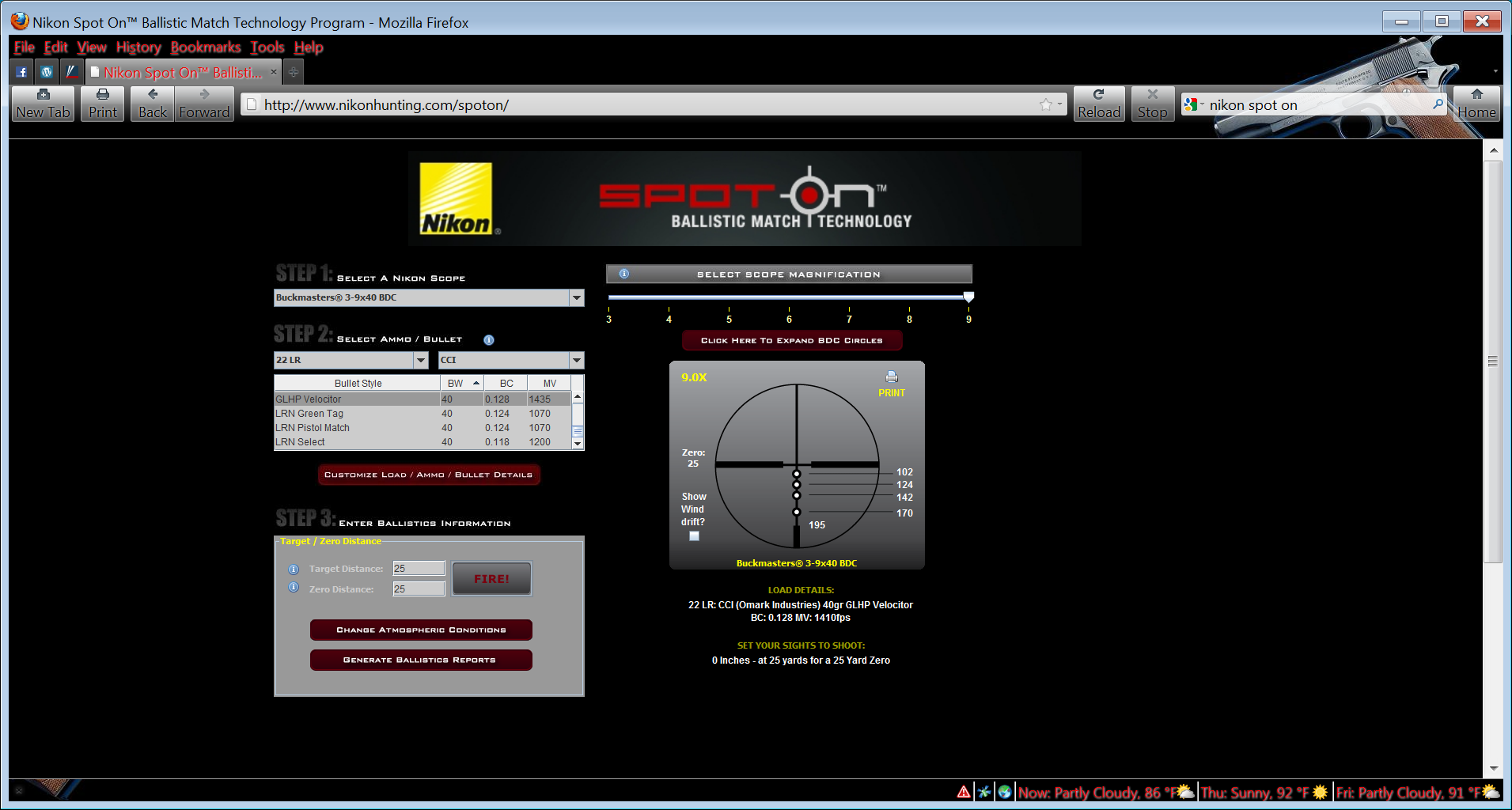Open the View menu
The height and width of the screenshot is (810, 1512).
pos(92,47)
